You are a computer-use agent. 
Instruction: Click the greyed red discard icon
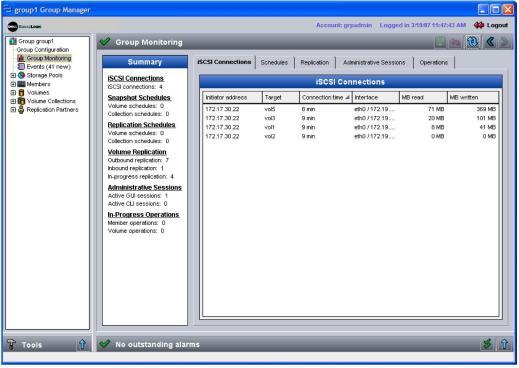pos(455,42)
